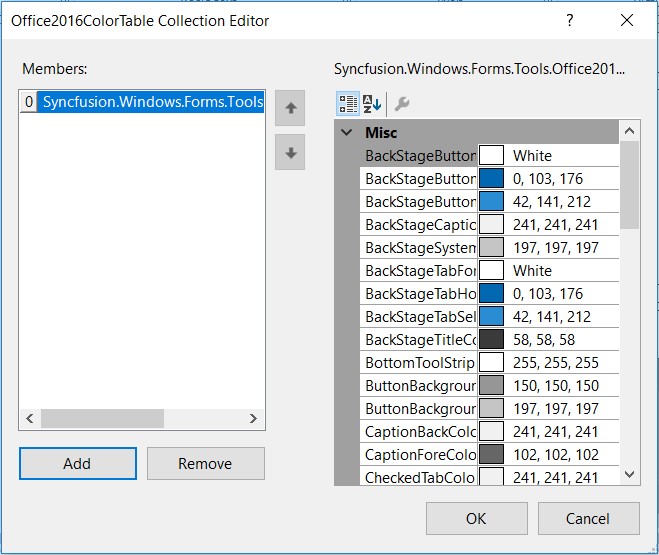Click the property grid vertical scrollbar thumb
Image resolution: width=659 pixels, height=555 pixels.
[629, 185]
